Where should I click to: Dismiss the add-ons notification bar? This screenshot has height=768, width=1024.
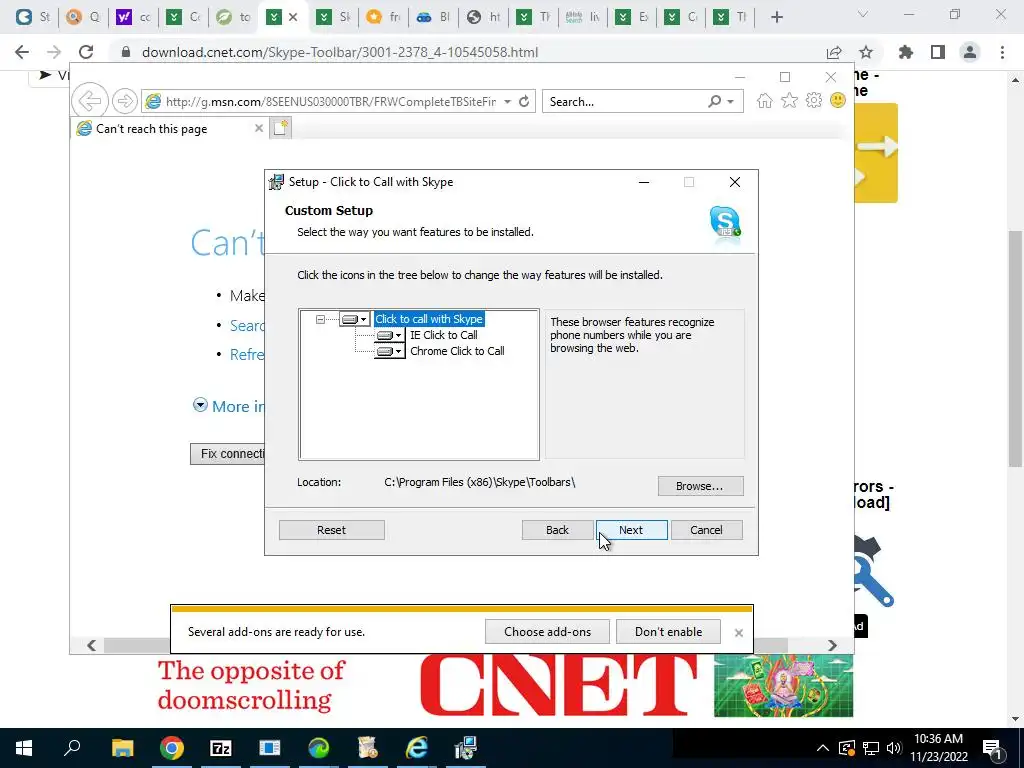tap(739, 632)
